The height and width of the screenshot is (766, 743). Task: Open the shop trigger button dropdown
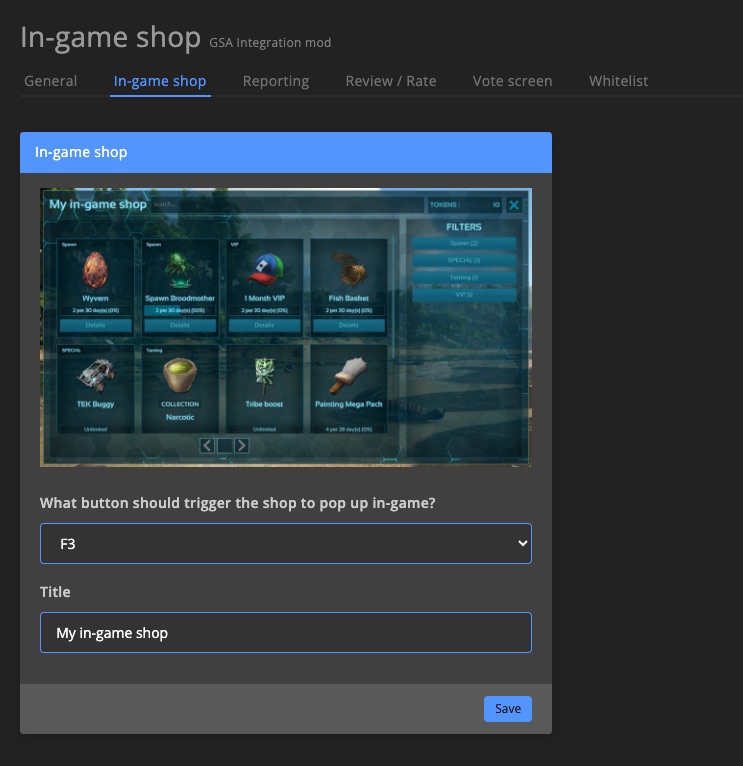pos(285,544)
